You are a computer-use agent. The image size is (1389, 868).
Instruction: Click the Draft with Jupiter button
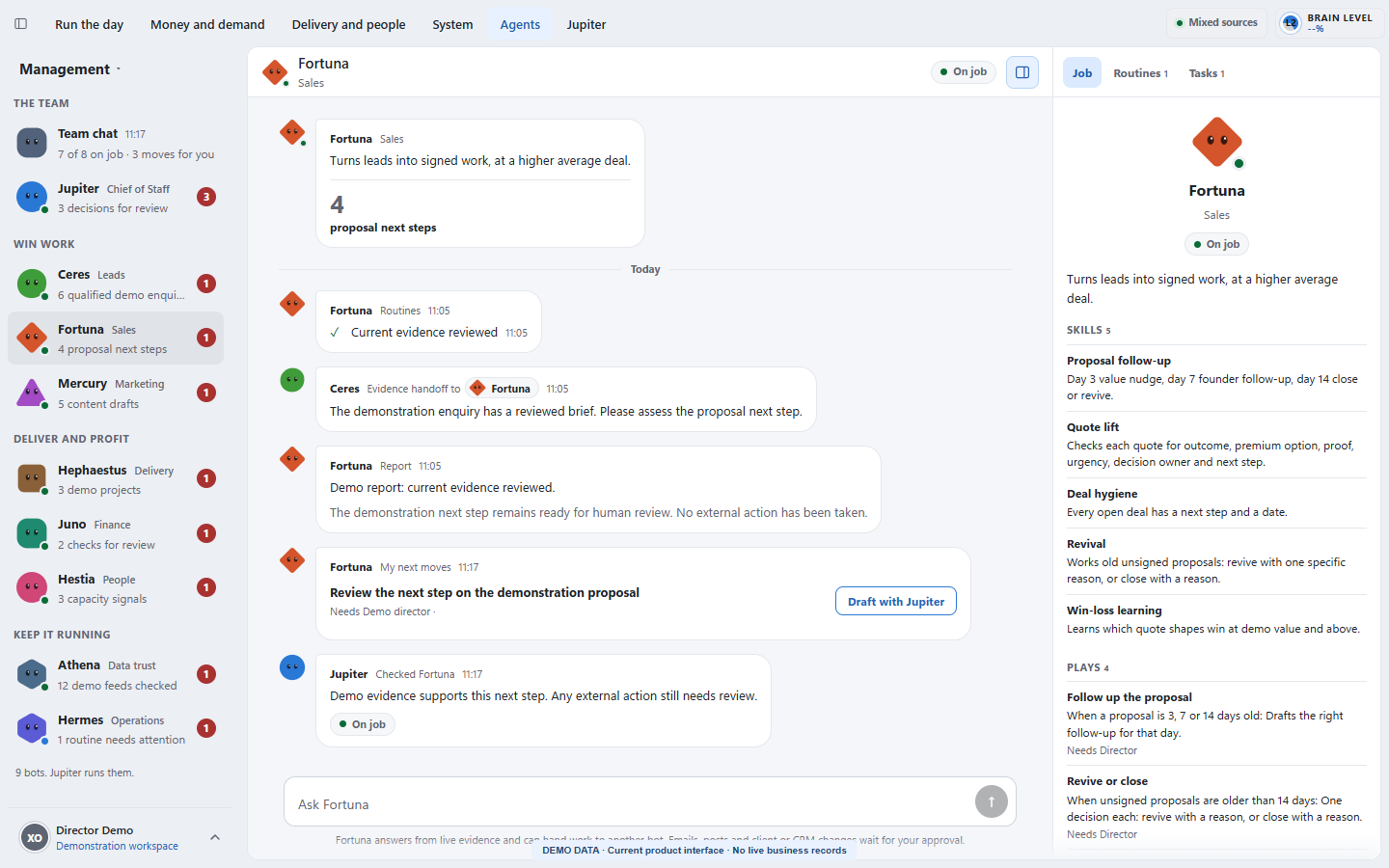(896, 601)
